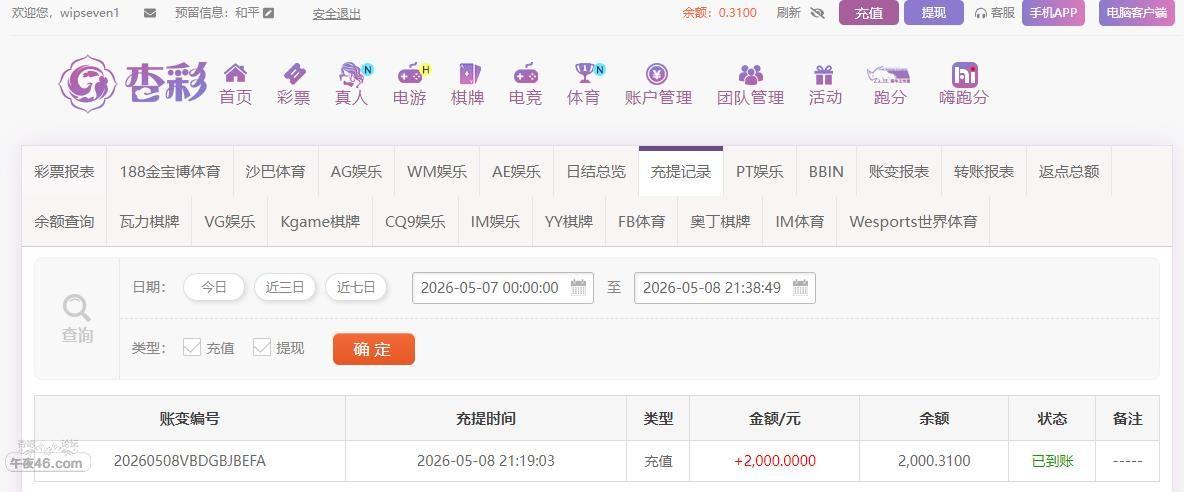Switch to the BBIN tab
The width and height of the screenshot is (1184, 492).
826,171
